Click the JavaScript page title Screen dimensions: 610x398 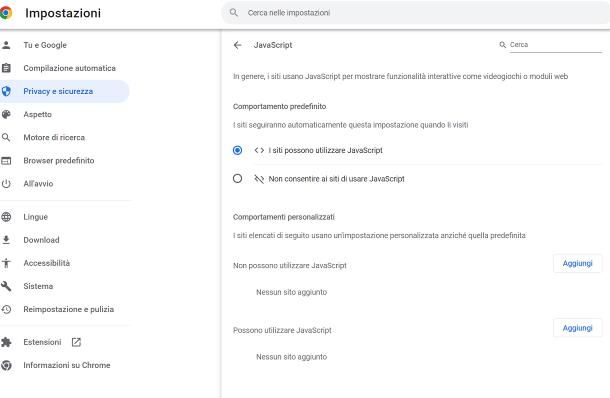click(273, 45)
